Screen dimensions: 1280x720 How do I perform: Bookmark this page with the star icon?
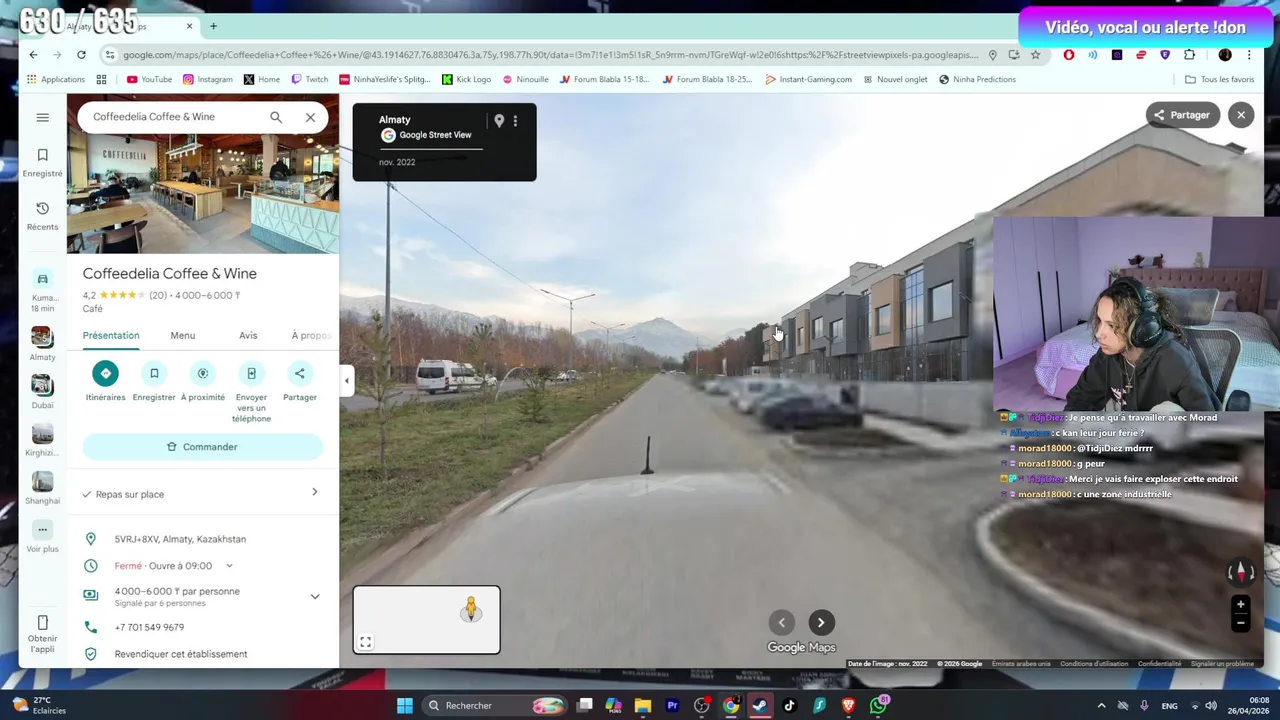click(1035, 55)
